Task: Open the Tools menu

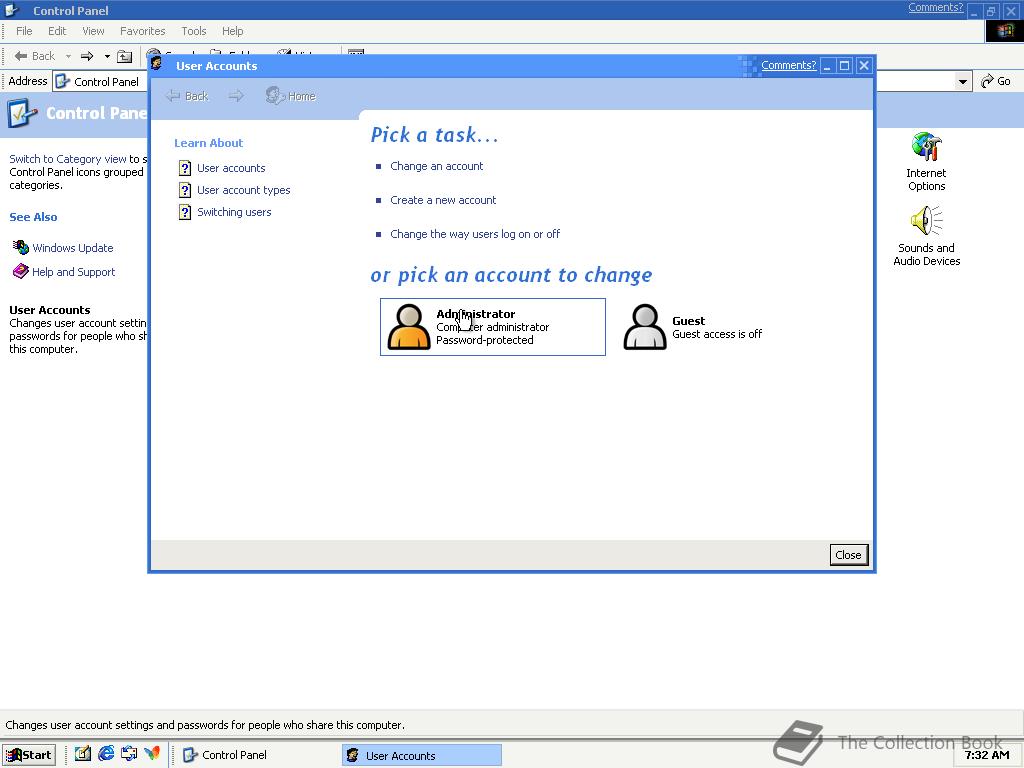Action: point(193,31)
